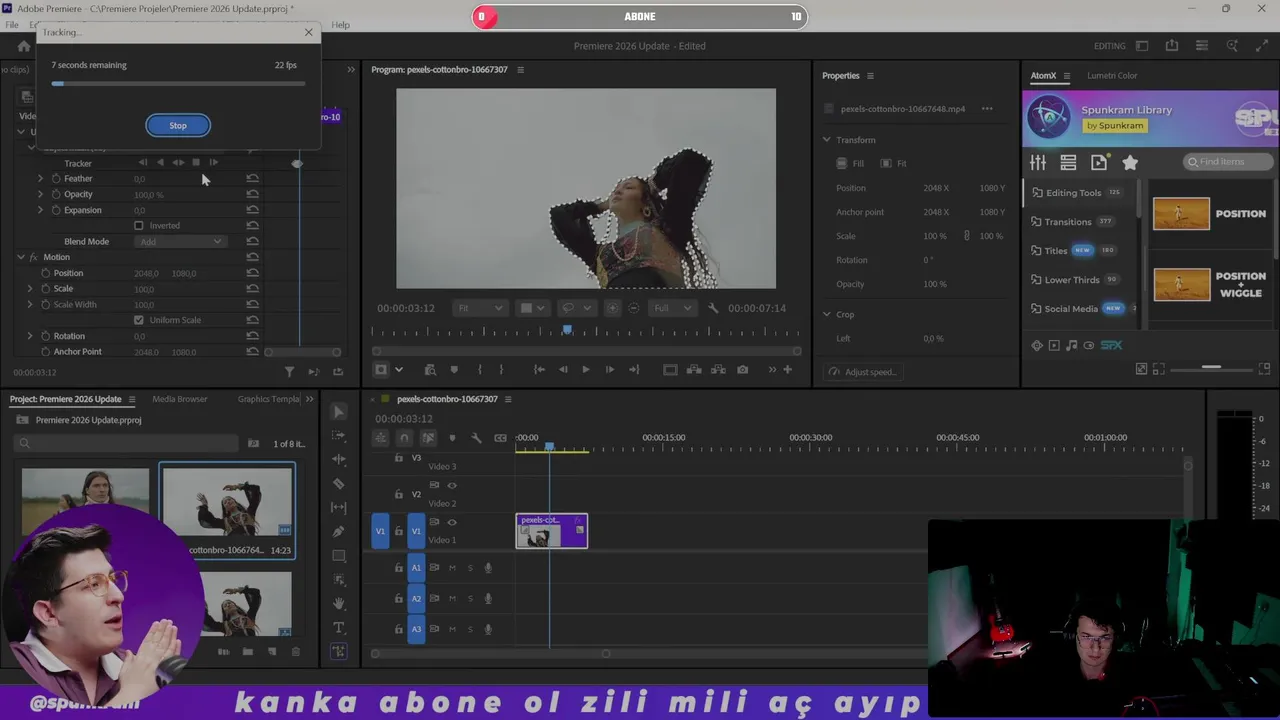The image size is (1280, 720).
Task: Open the Blend Mode dropdown
Action: [x=180, y=242]
